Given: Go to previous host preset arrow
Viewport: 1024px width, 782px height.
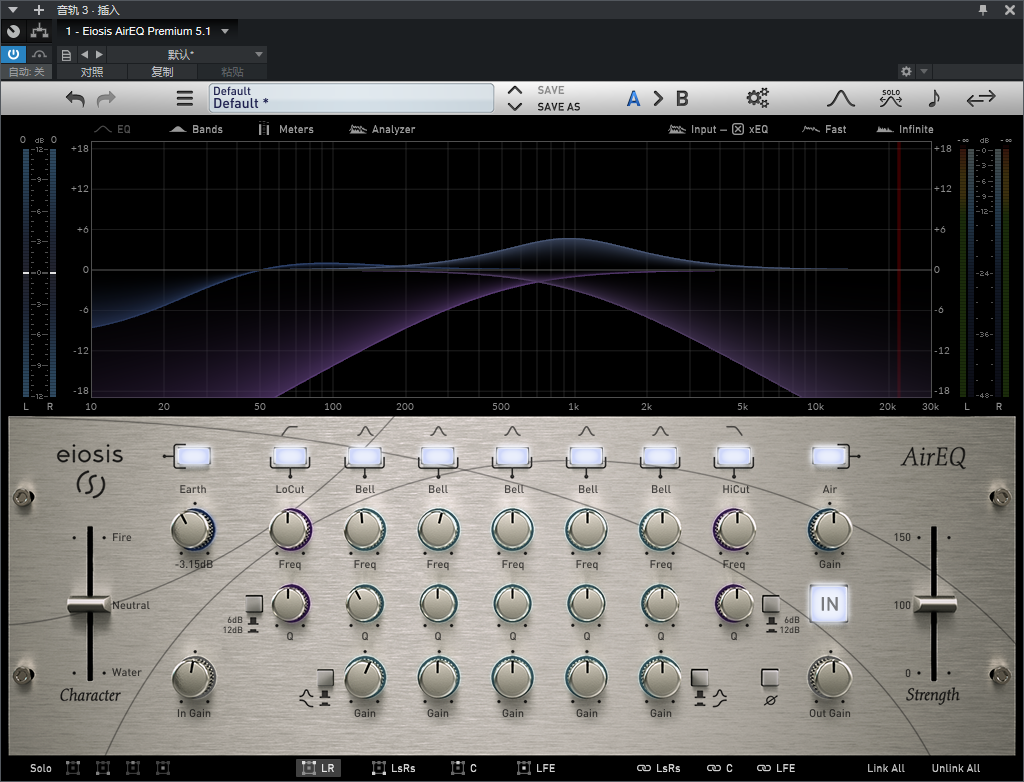Looking at the screenshot, I should coord(84,54).
